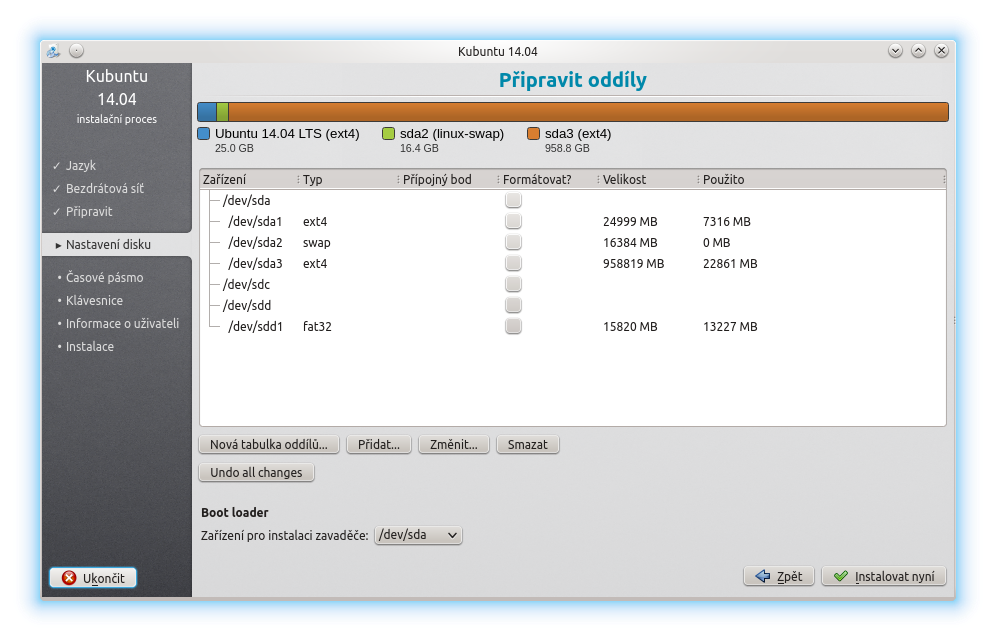Select the /dev/sdd disk row
The width and height of the screenshot is (996, 641).
pyautogui.click(x=572, y=305)
